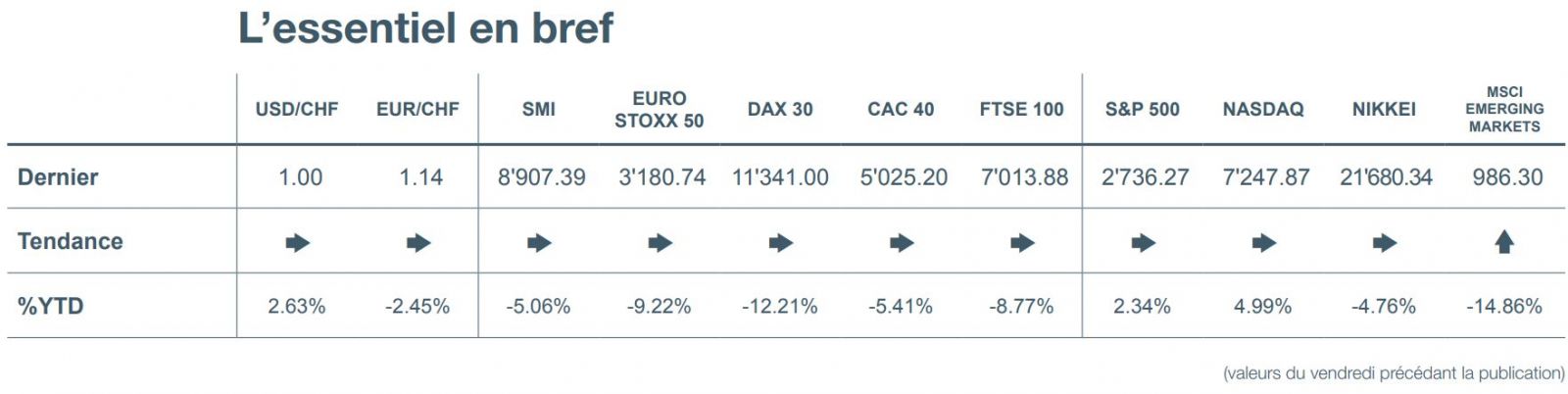The height and width of the screenshot is (394, 1568).
Task: Click the NASDAQ last value 7'247.87
Action: [x=1265, y=177]
